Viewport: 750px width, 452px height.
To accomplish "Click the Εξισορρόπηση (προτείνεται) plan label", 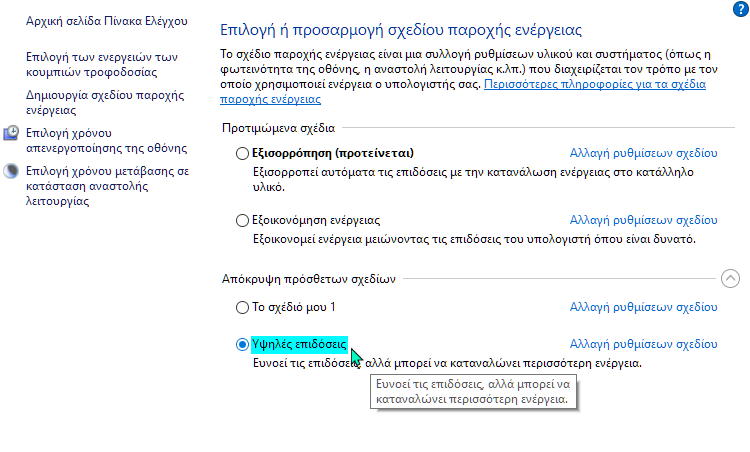I will pos(333,153).
